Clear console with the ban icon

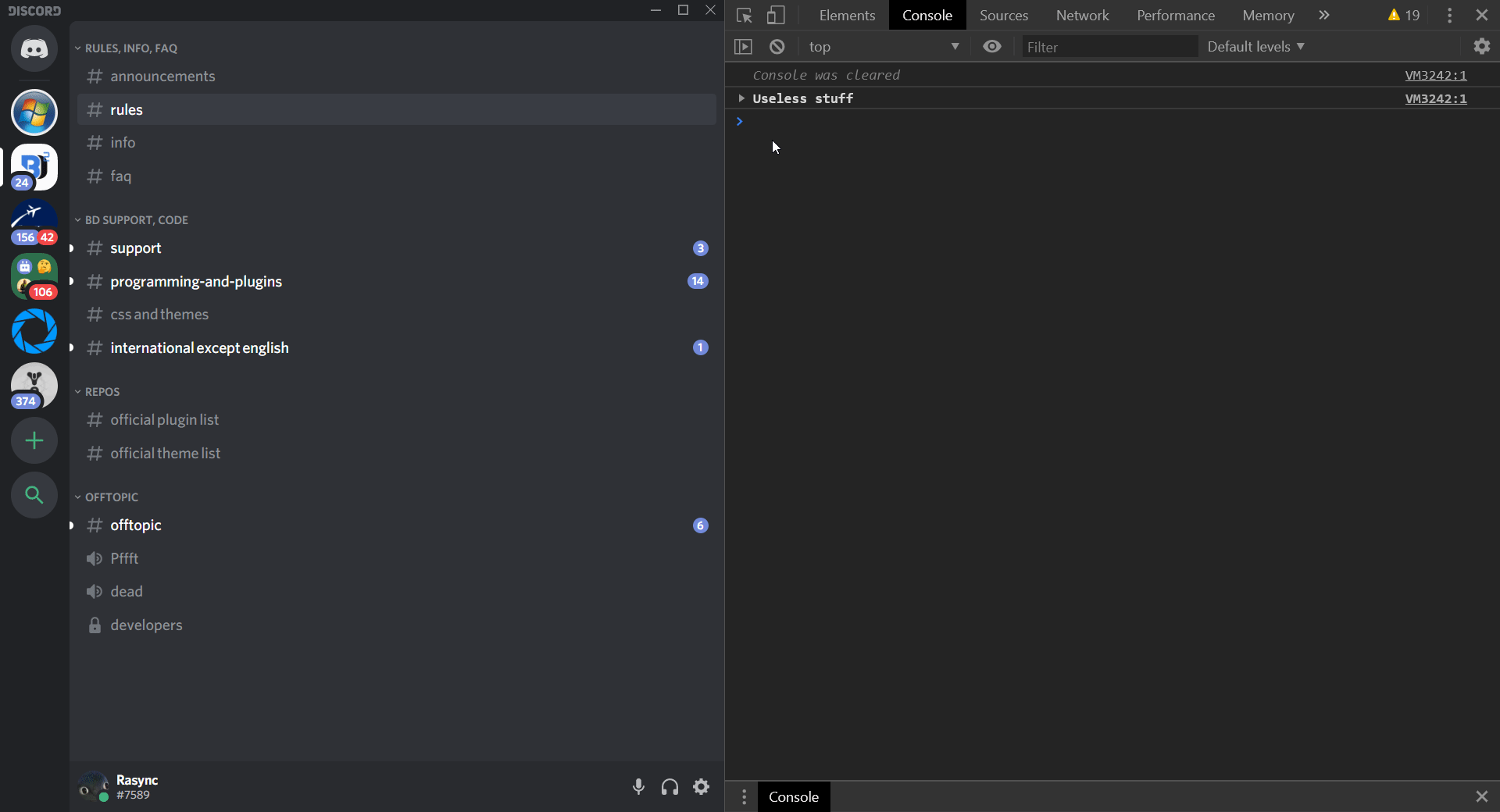pos(777,47)
